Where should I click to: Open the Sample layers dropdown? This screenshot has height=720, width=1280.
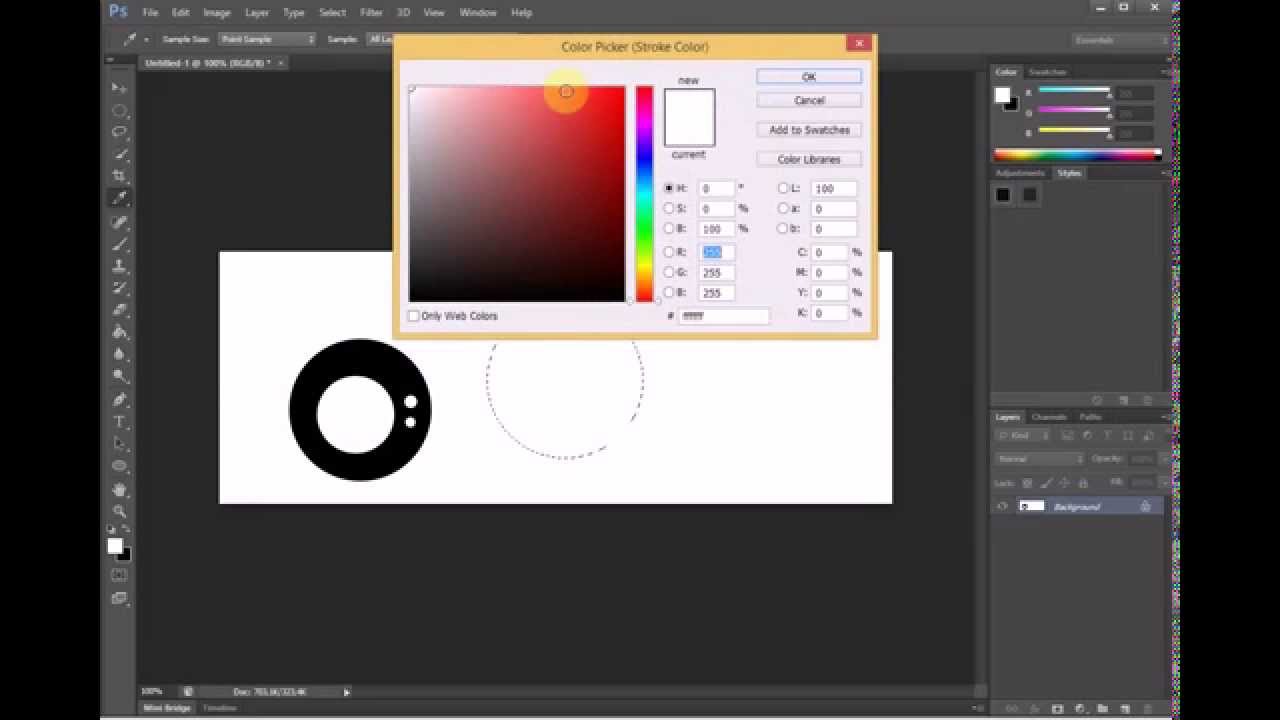point(381,39)
